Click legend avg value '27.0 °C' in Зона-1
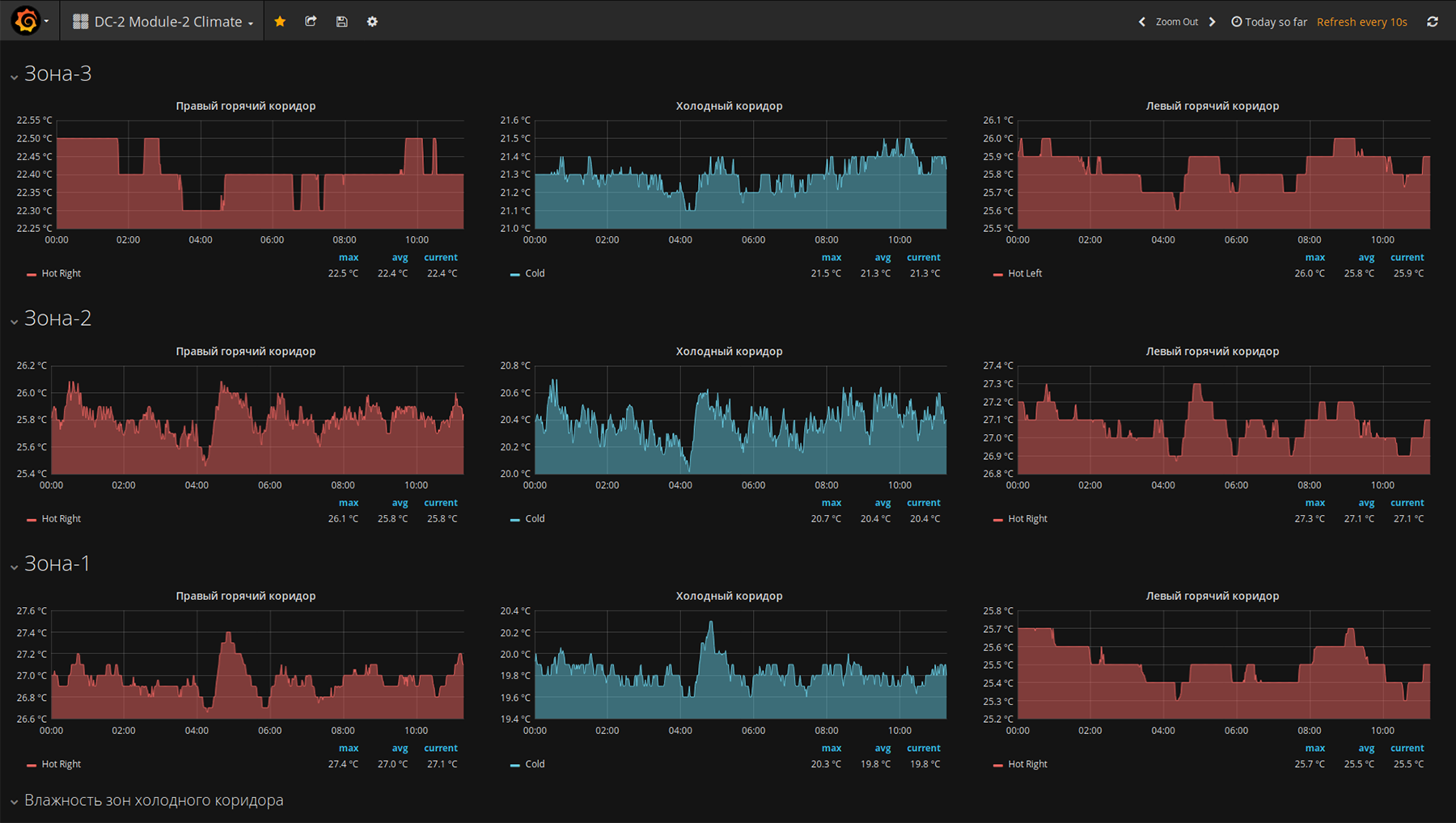This screenshot has width=1456, height=823. [392, 764]
